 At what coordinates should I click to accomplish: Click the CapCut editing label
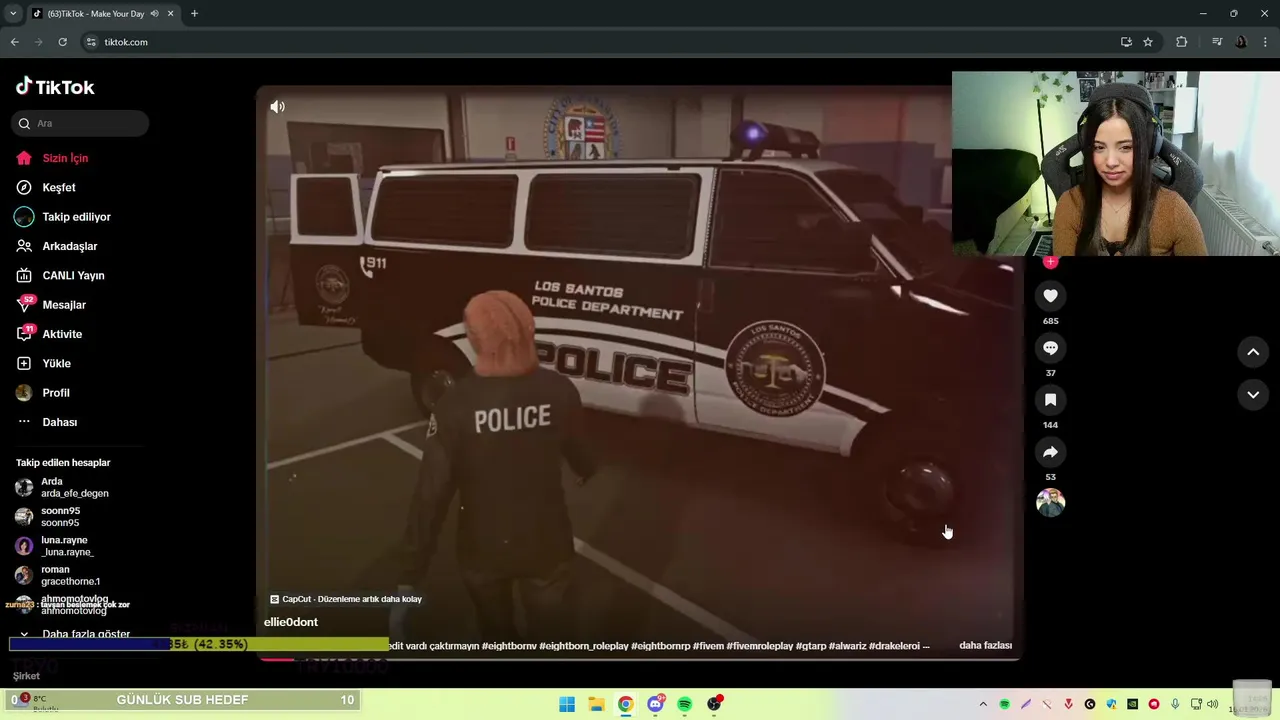coord(346,599)
